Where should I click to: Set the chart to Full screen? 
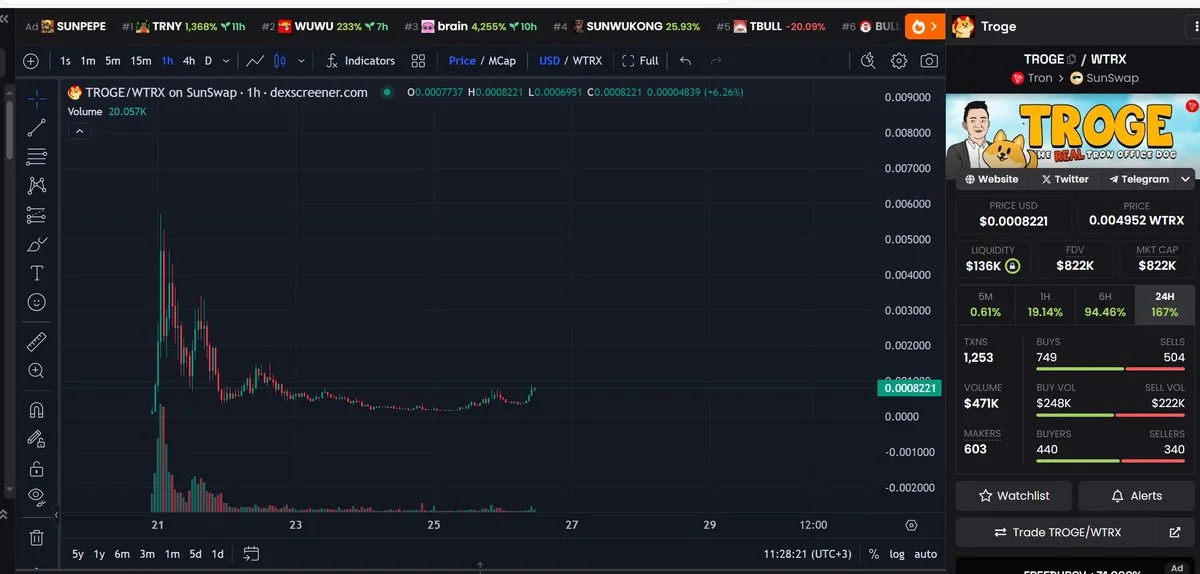coord(640,61)
